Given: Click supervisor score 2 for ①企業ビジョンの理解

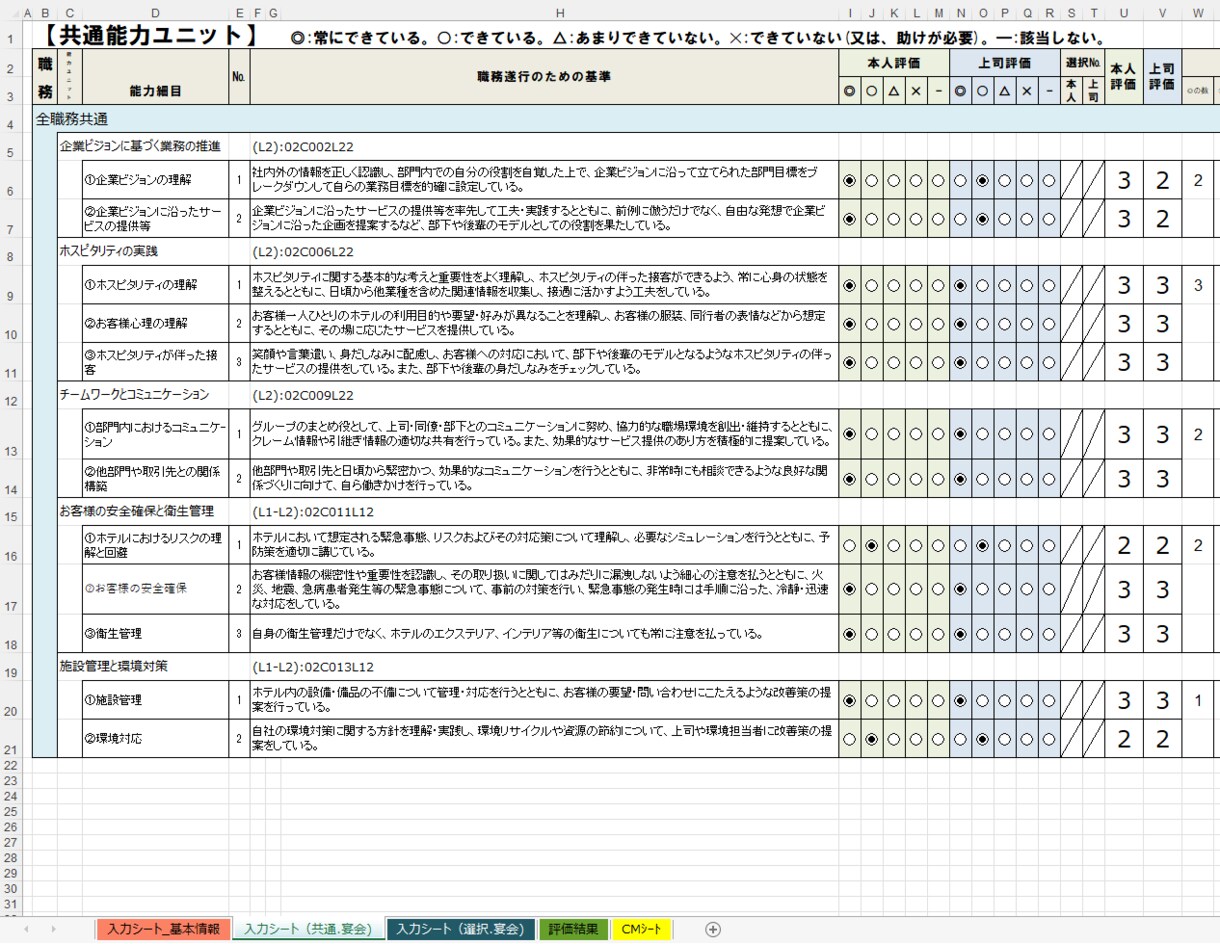Looking at the screenshot, I should pyautogui.click(x=1163, y=181).
